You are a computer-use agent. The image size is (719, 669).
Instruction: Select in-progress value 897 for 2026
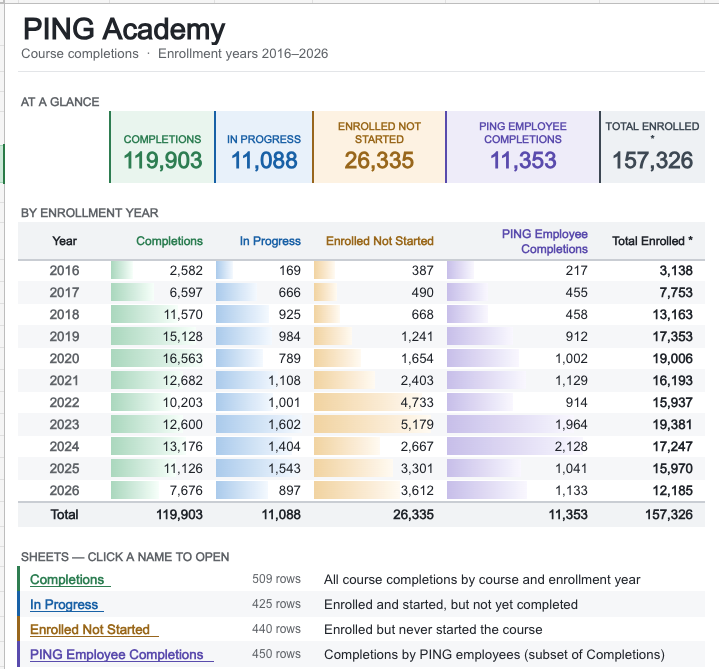[x=289, y=491]
